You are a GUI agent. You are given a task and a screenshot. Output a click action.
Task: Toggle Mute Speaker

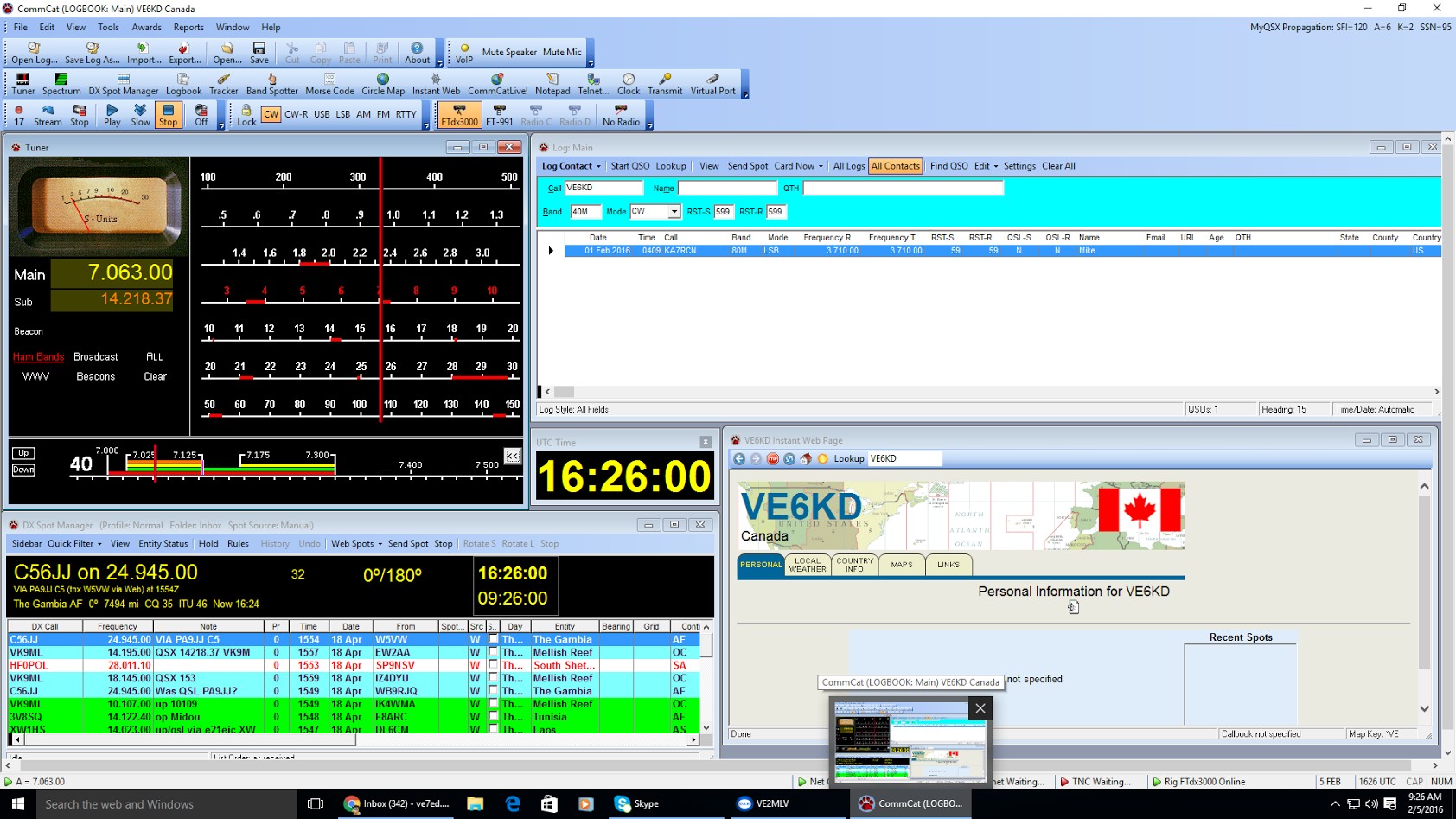pos(509,52)
